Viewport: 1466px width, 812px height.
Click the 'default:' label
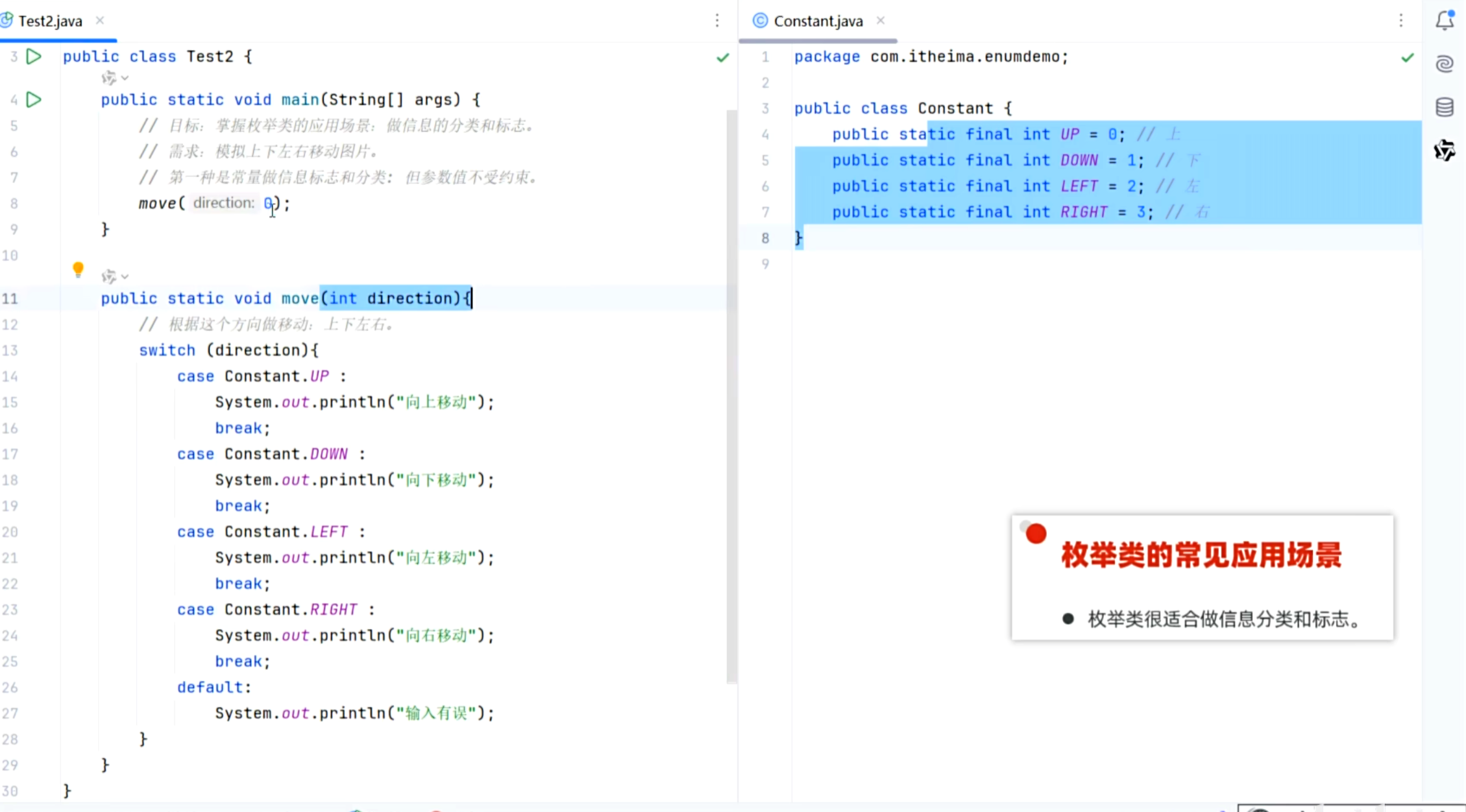click(x=214, y=687)
